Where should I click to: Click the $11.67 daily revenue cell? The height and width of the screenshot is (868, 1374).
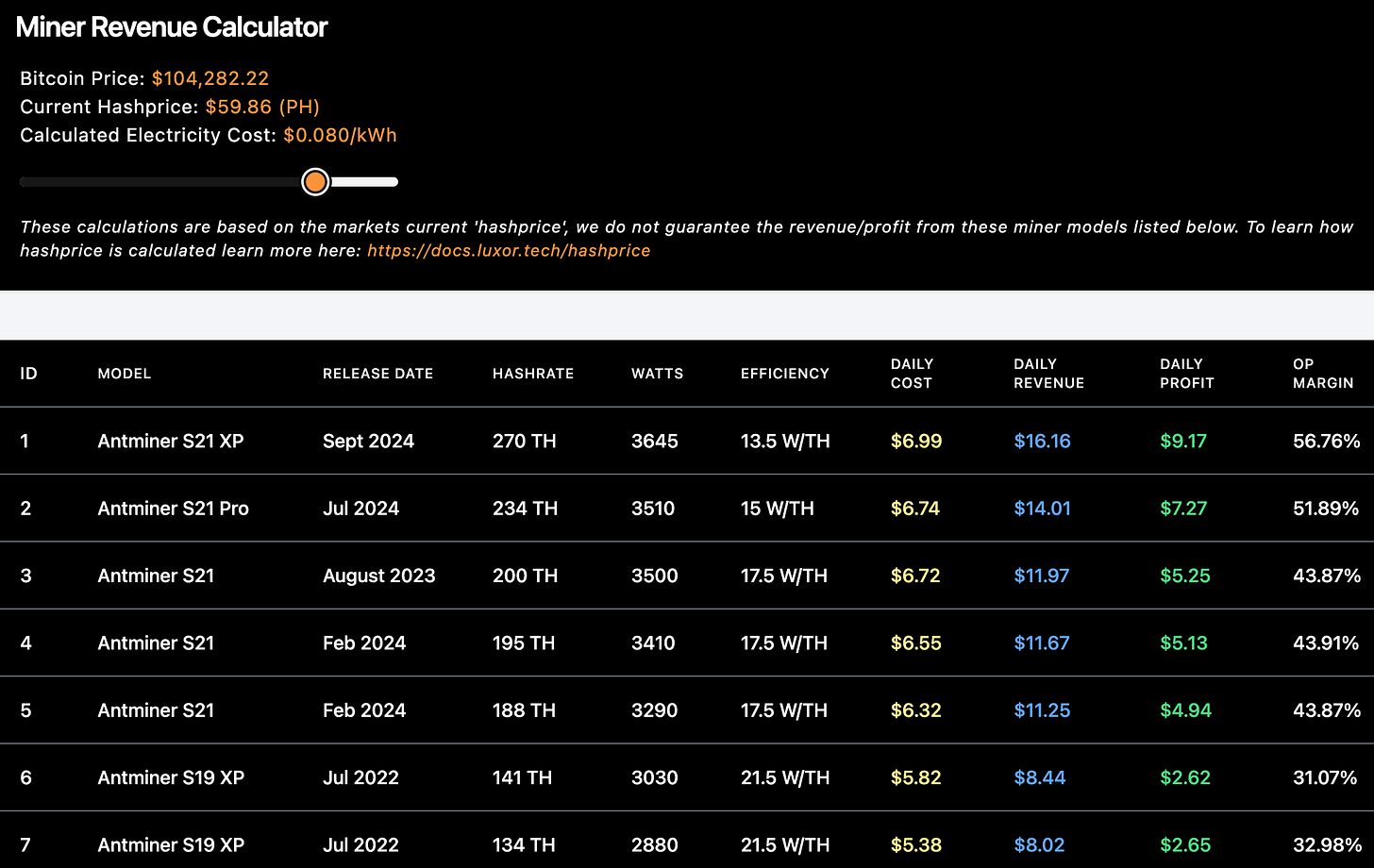1042,643
